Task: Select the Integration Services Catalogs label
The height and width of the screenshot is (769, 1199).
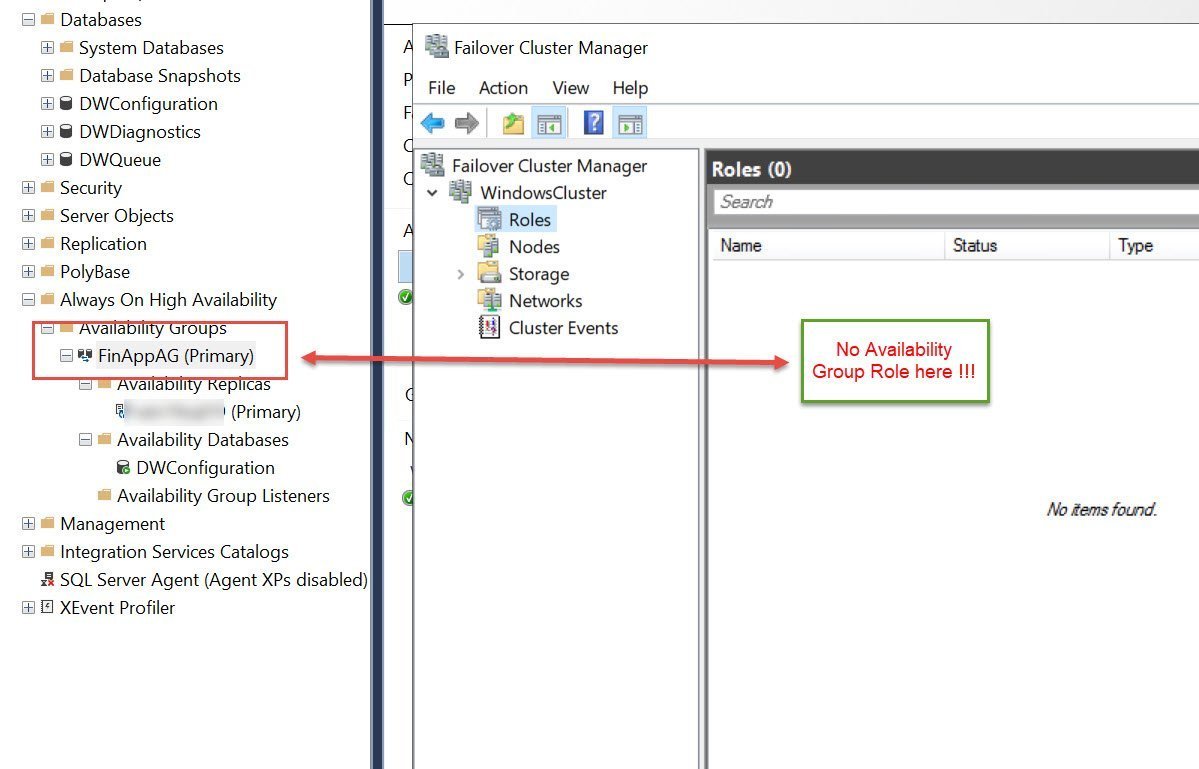Action: point(174,551)
